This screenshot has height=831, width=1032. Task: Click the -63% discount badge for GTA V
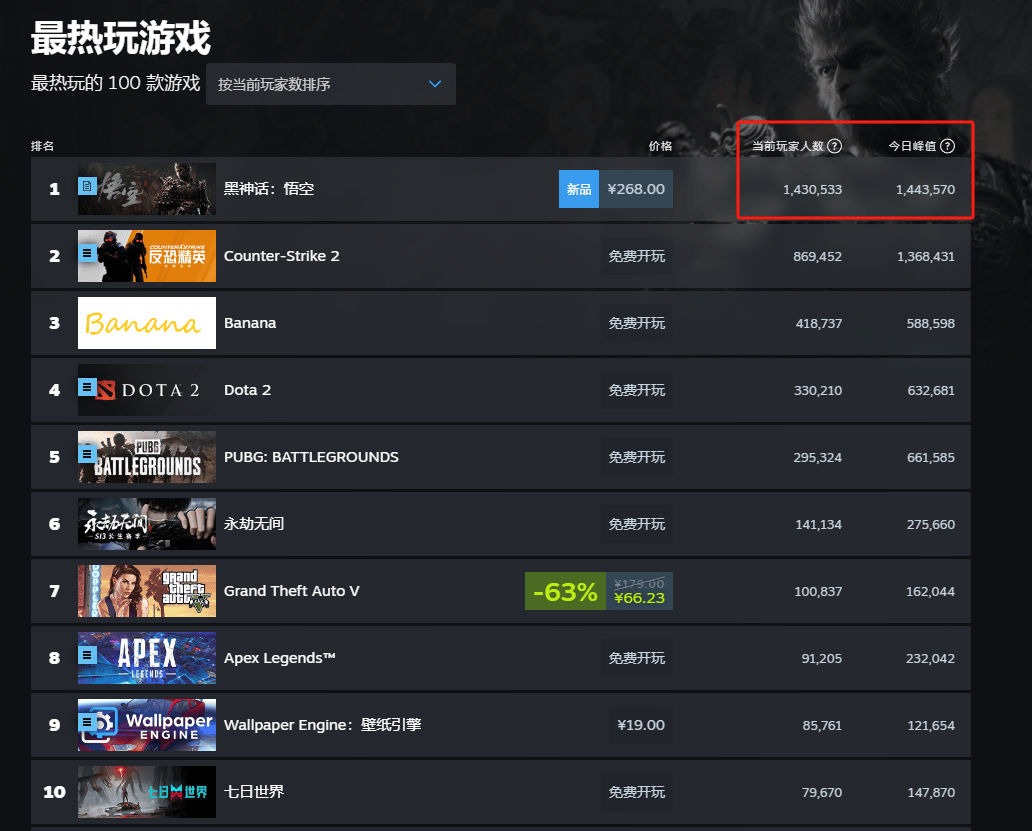(x=565, y=591)
